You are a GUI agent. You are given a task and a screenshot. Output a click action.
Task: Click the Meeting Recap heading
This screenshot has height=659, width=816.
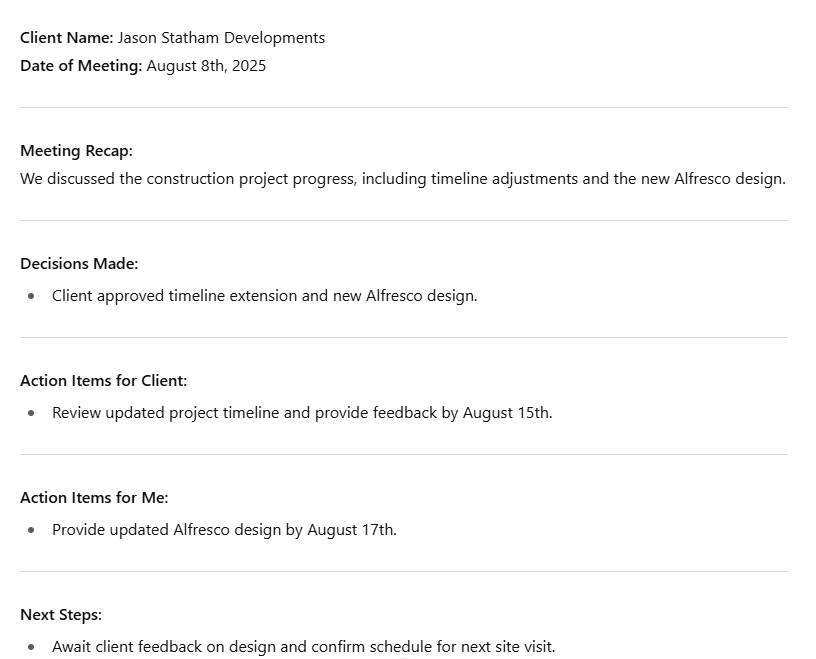click(76, 151)
